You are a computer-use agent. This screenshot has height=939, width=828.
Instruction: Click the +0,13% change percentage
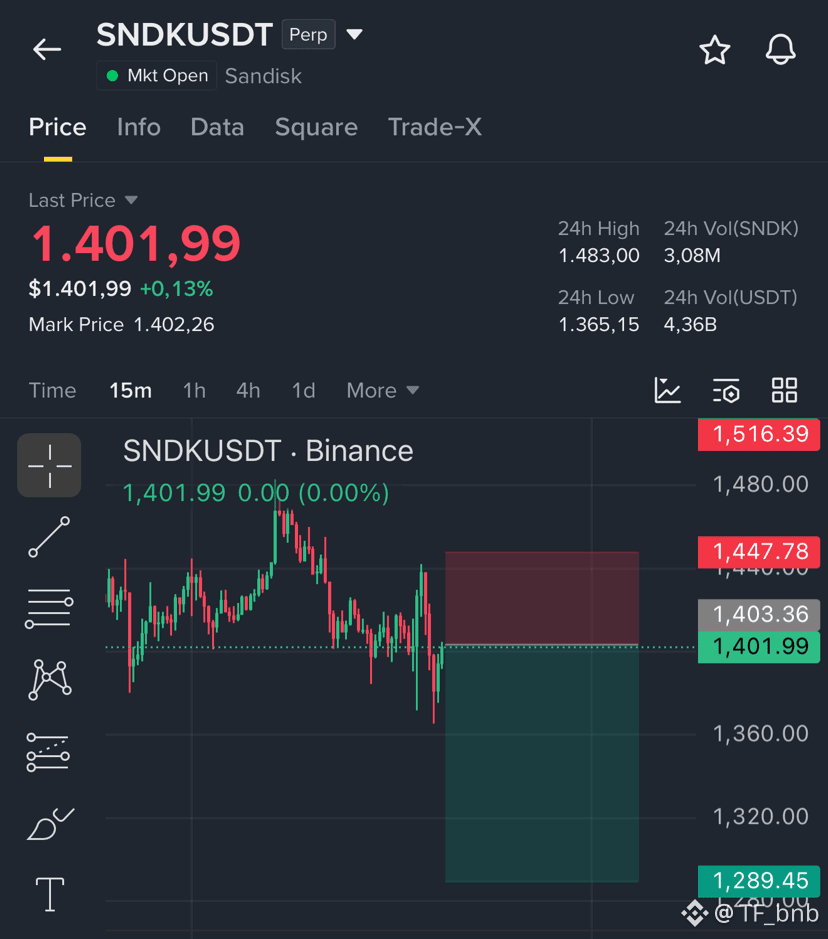coord(176,289)
